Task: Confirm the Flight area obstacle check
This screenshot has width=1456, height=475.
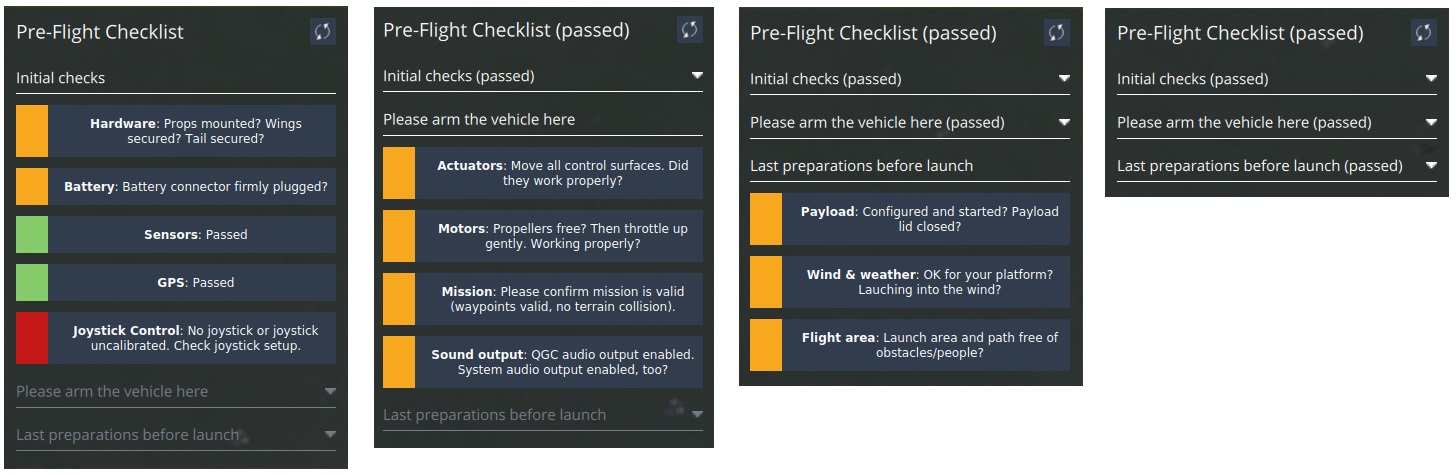Action: click(x=910, y=345)
